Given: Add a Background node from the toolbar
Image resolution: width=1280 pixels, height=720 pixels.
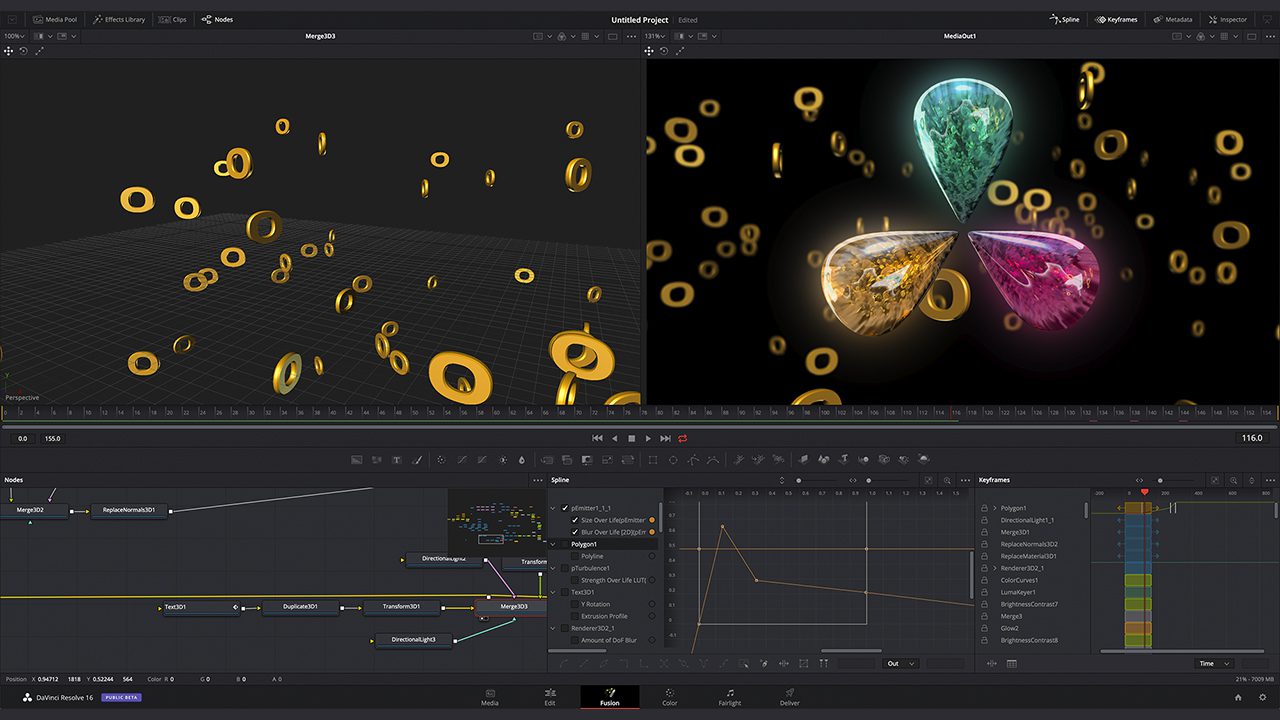Looking at the screenshot, I should (356, 460).
